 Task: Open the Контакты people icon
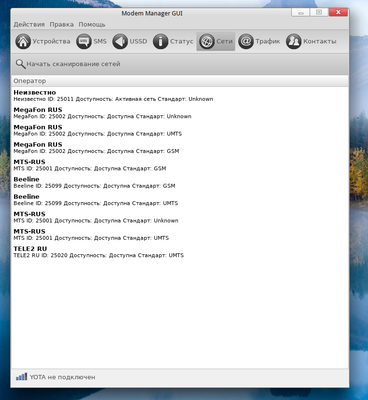pos(294,42)
